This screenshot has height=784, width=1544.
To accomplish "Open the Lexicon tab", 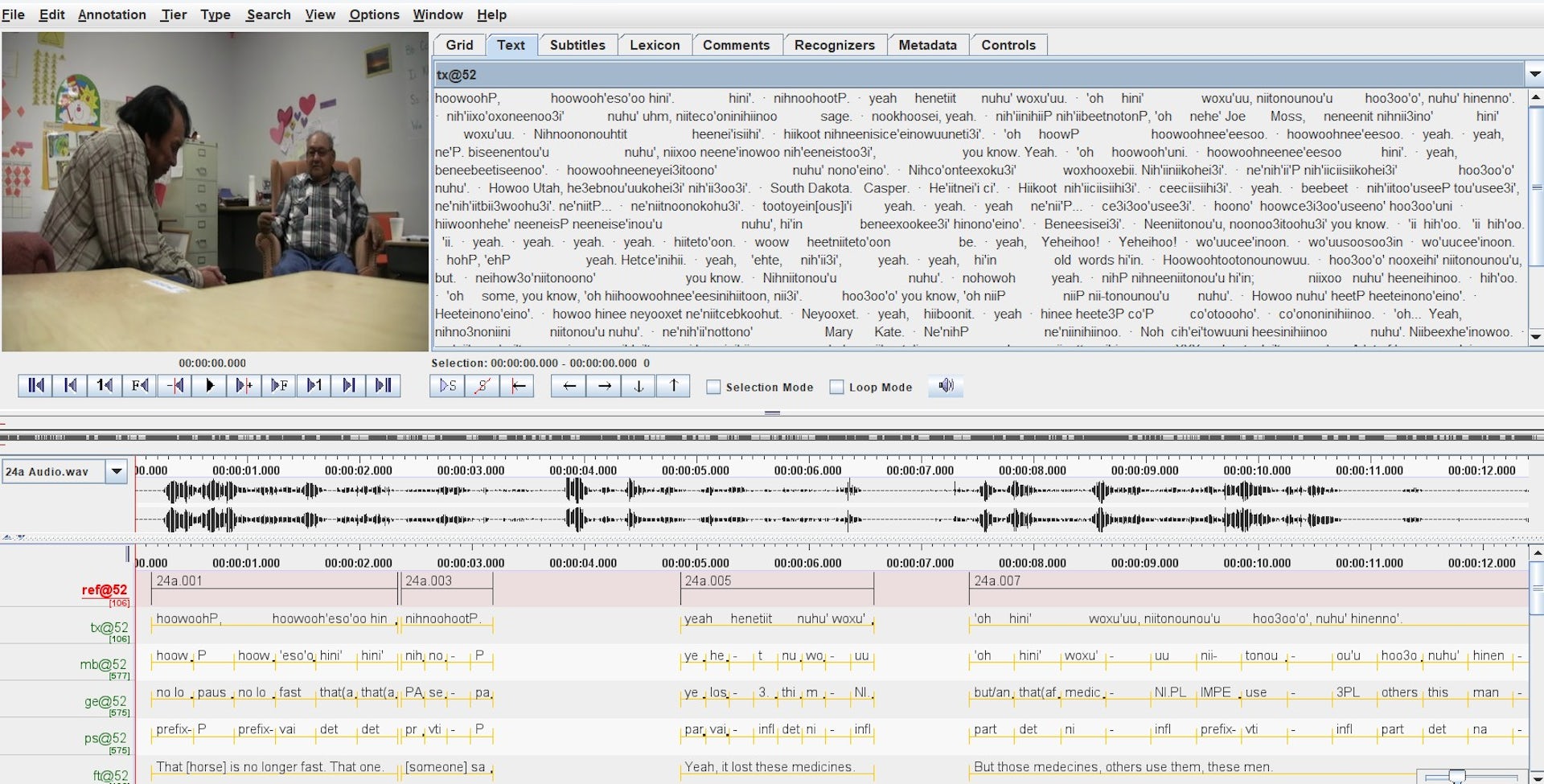I will point(654,45).
